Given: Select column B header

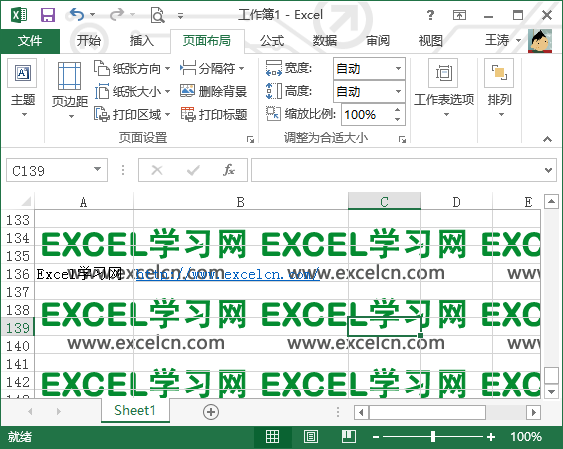Looking at the screenshot, I should pyautogui.click(x=241, y=201).
